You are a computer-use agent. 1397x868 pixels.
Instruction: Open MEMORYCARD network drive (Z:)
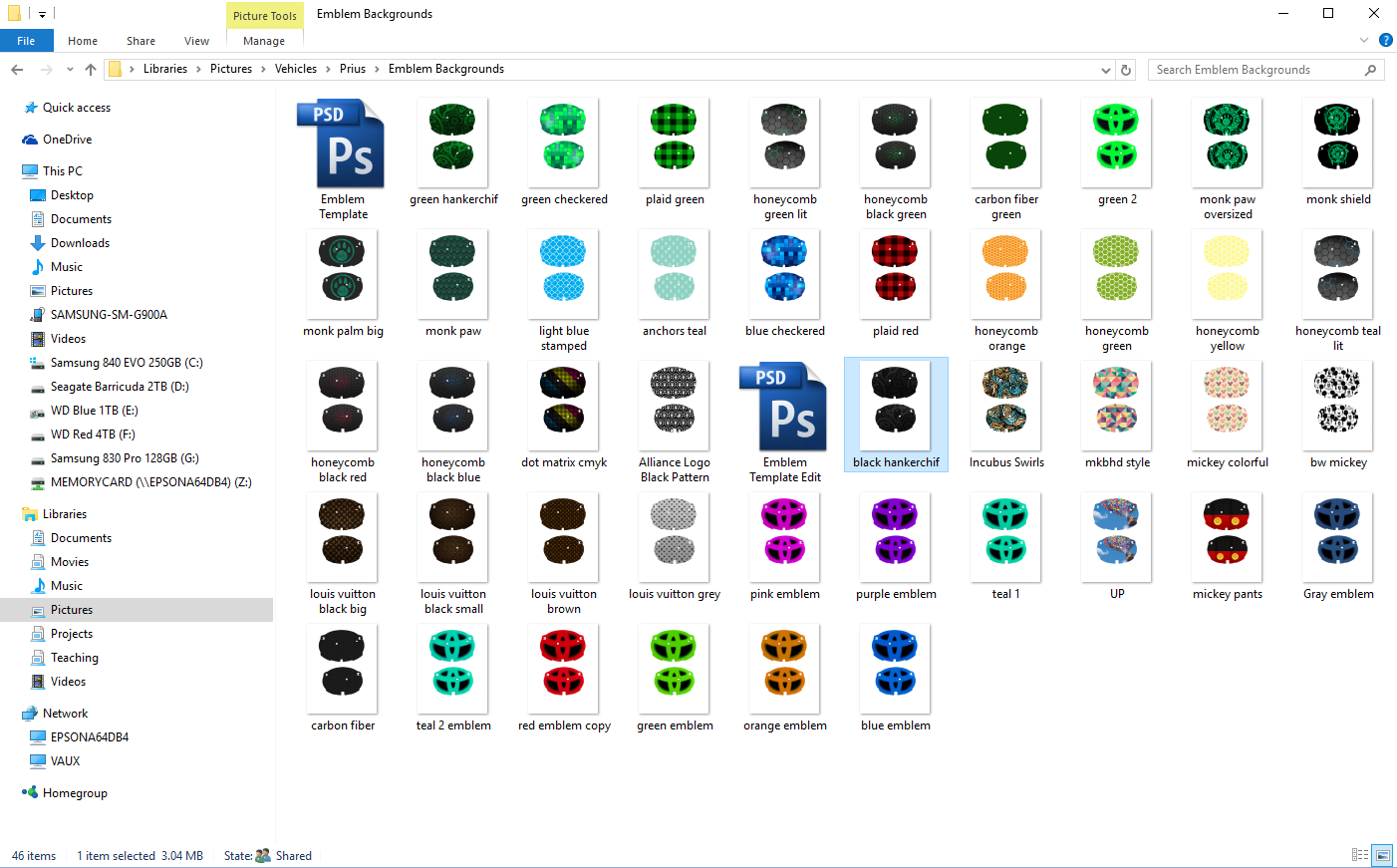point(150,482)
